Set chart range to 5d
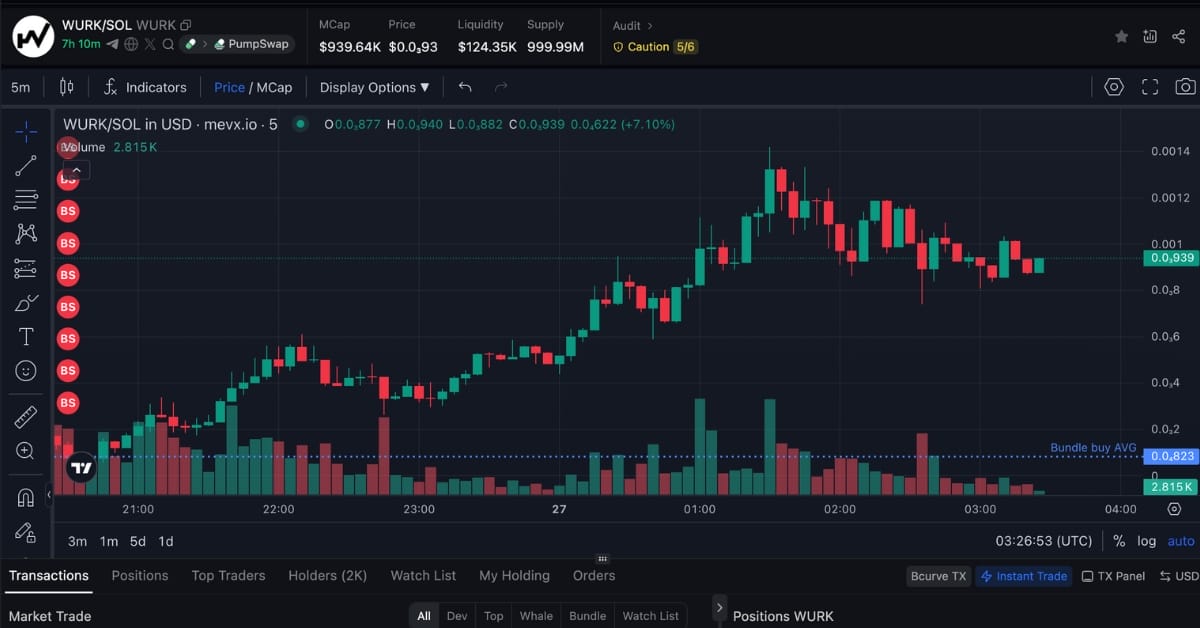 click(138, 541)
